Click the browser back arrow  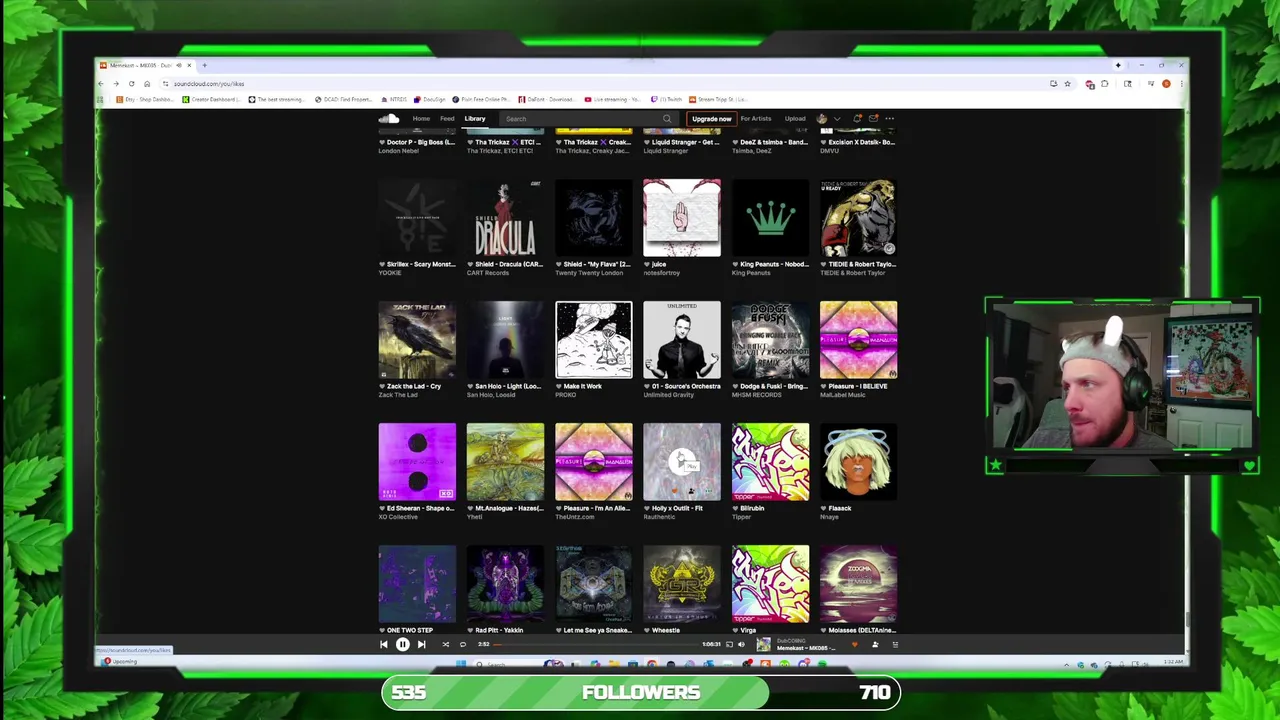[x=101, y=84]
